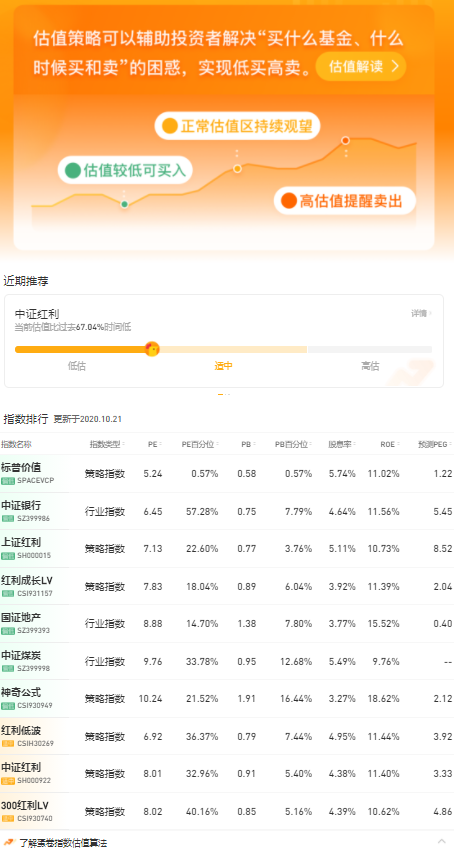The height and width of the screenshot is (852, 470).
Task: Collapse the 了解蛋卷指数估值算法 section chevron
Action: (442, 842)
